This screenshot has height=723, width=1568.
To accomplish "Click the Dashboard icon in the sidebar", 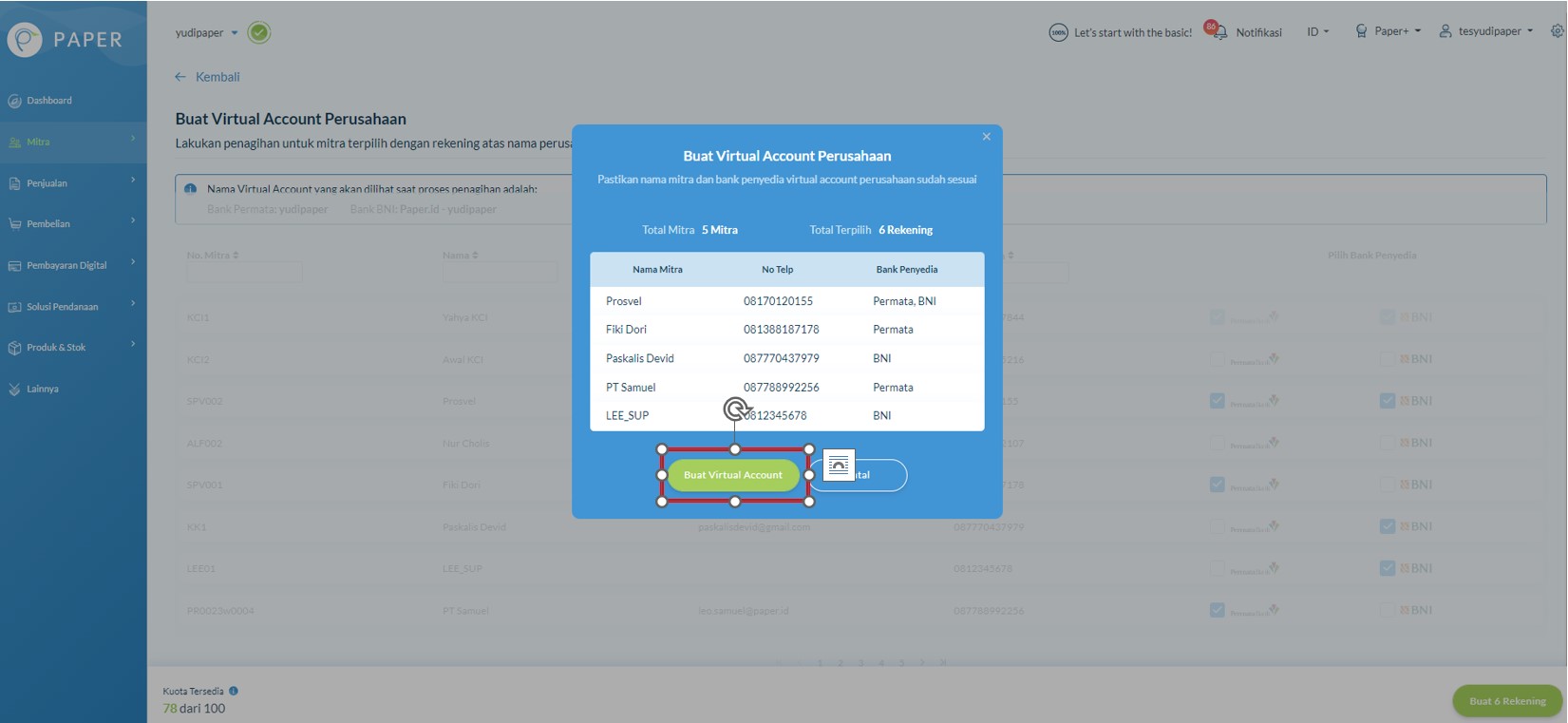I will click(14, 101).
